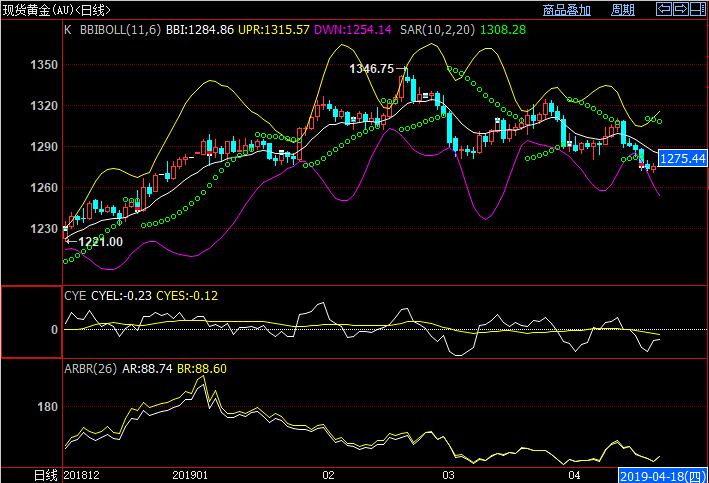Click the 1290 price axis label
Image resolution: width=709 pixels, height=483 pixels.
pos(44,147)
